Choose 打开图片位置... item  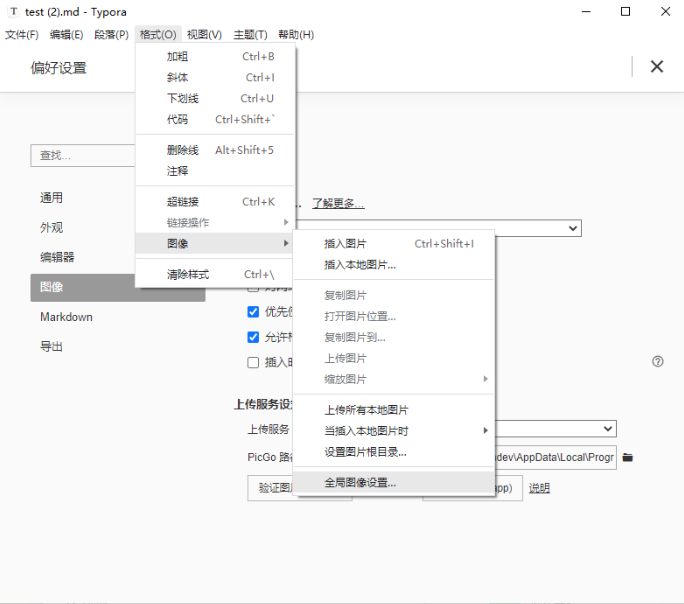click(394, 316)
